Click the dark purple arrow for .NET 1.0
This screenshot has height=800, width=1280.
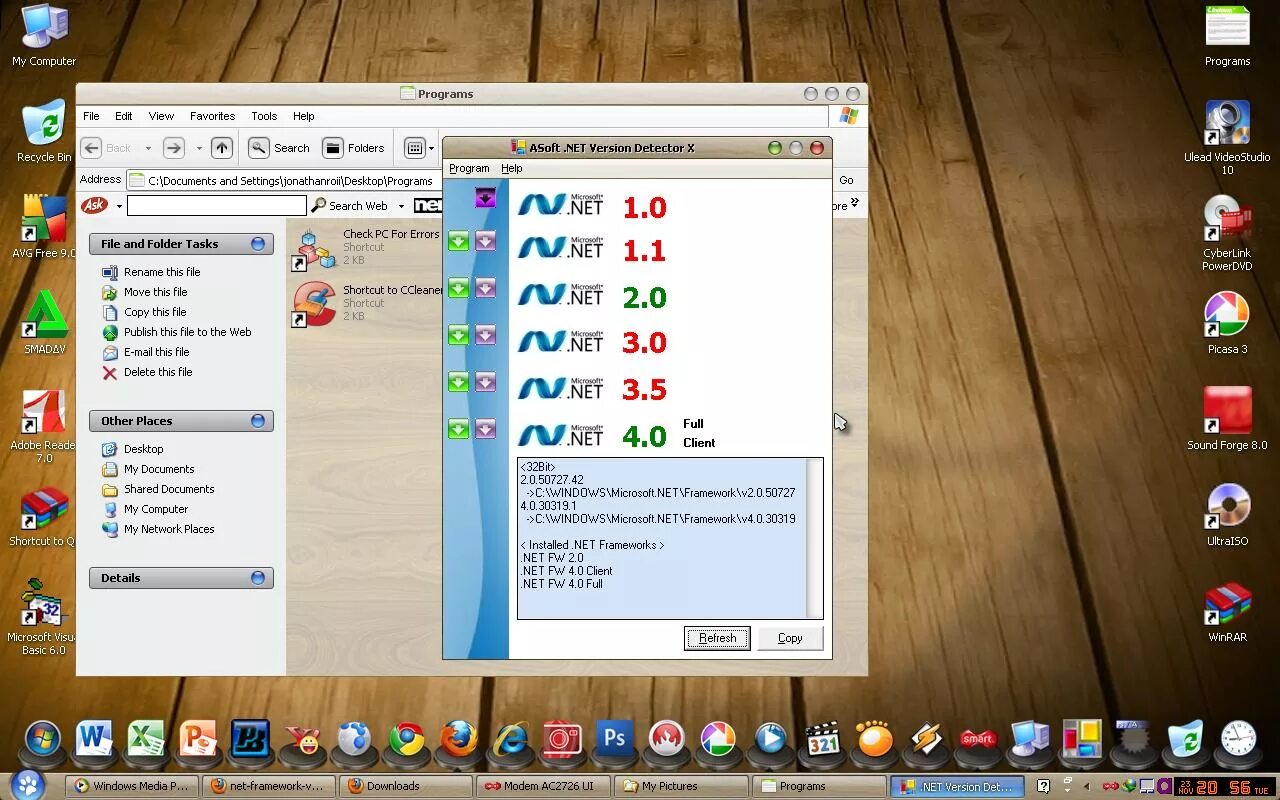[485, 198]
